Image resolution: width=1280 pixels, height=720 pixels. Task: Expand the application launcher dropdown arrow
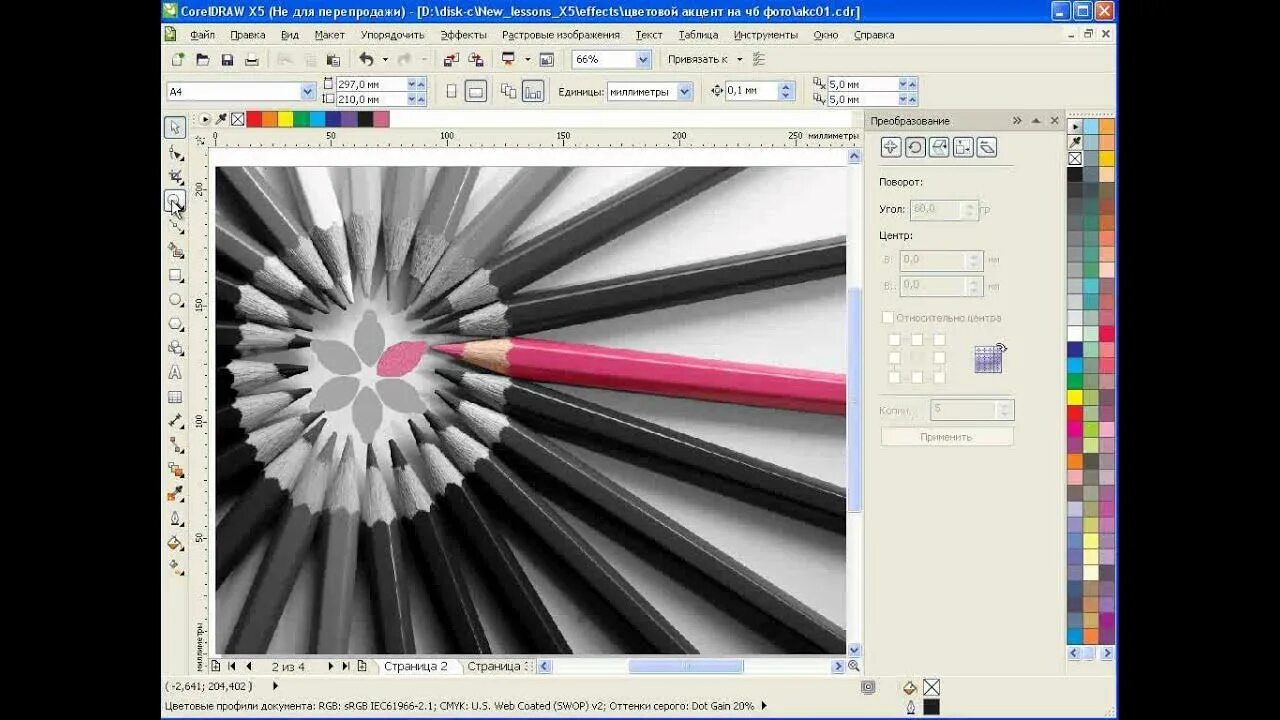527,60
